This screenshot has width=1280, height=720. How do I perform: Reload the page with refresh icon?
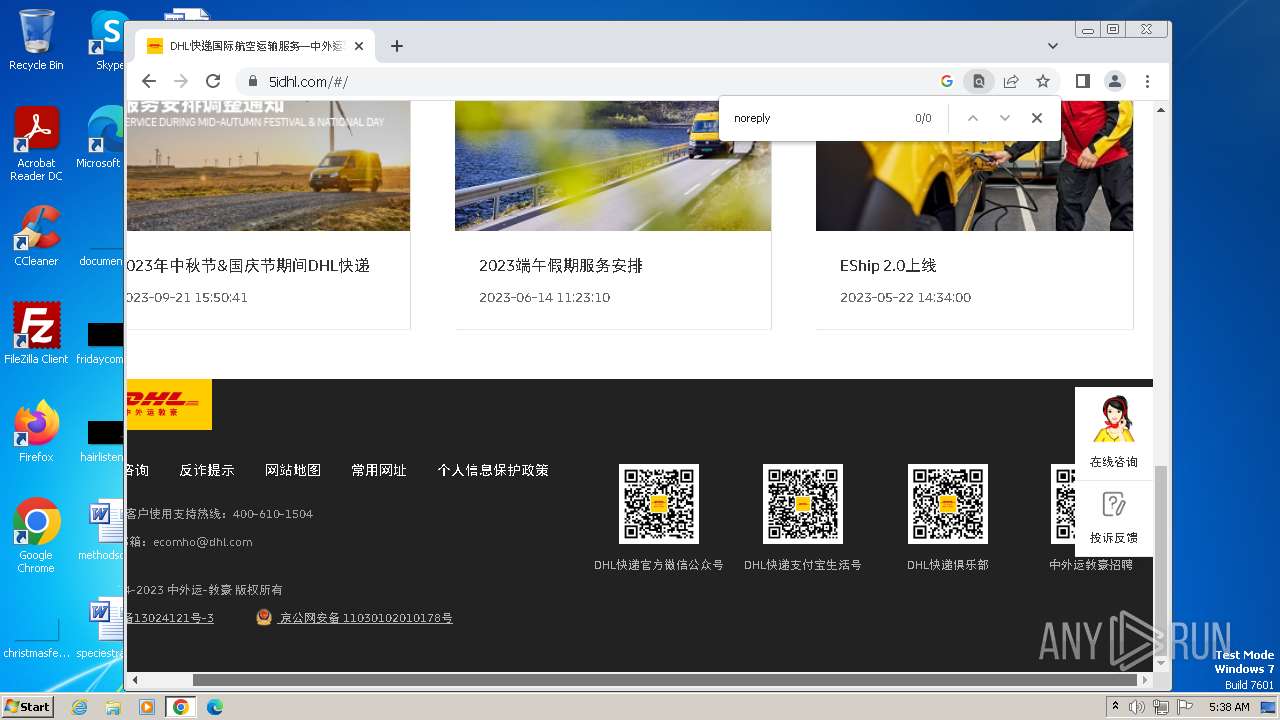213,82
